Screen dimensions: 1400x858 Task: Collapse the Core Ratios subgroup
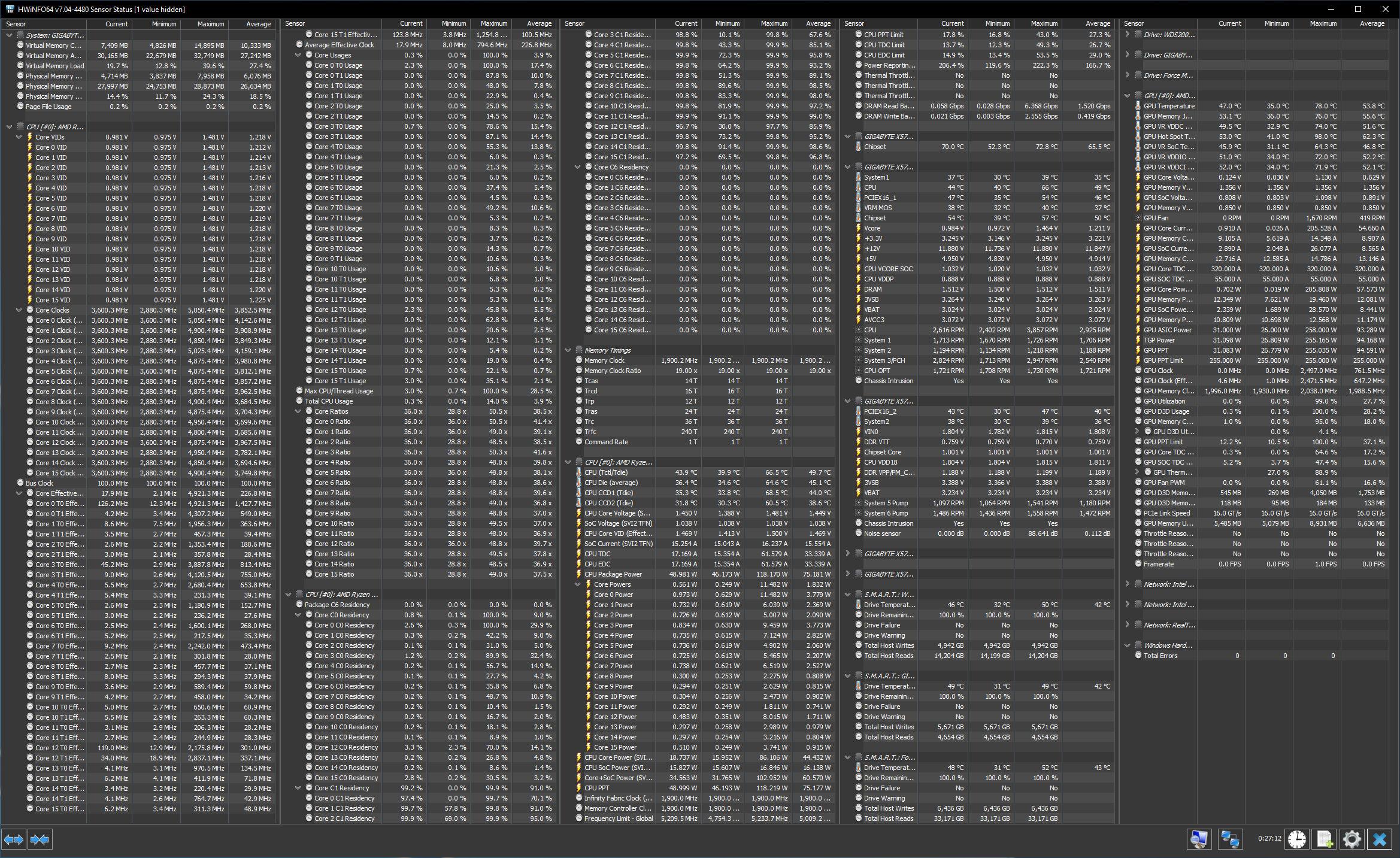[x=298, y=411]
